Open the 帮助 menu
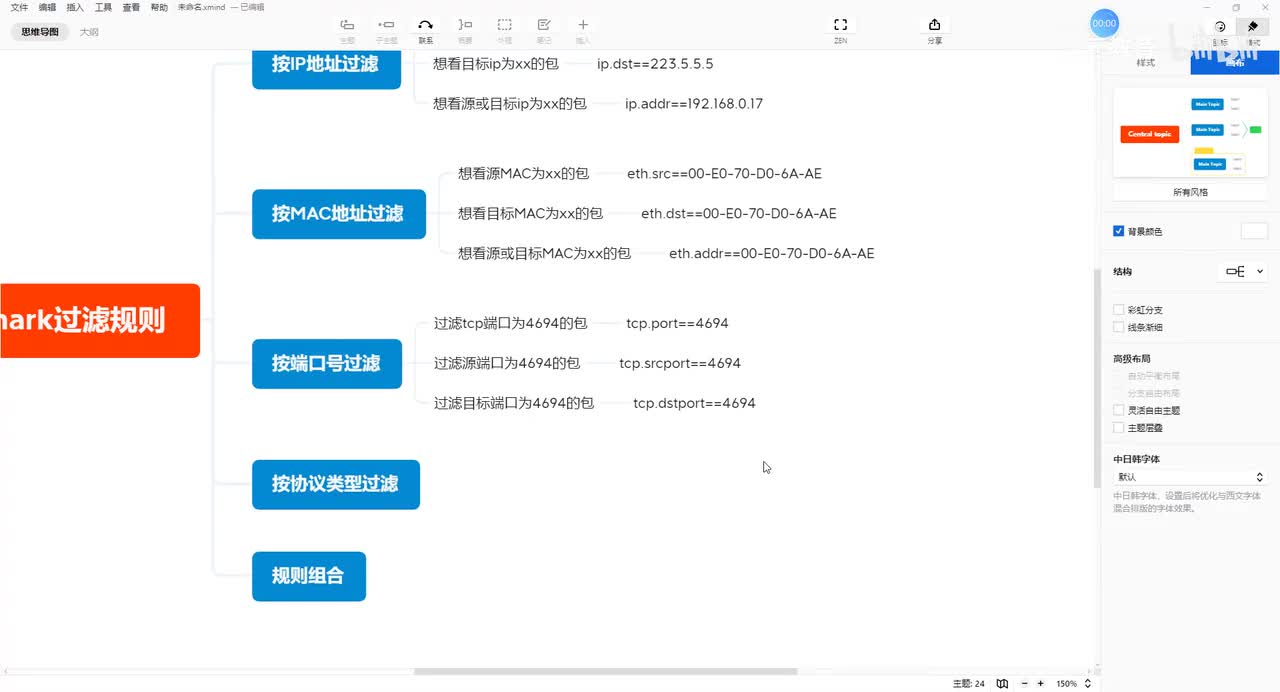The width and height of the screenshot is (1280, 692). pos(159,7)
